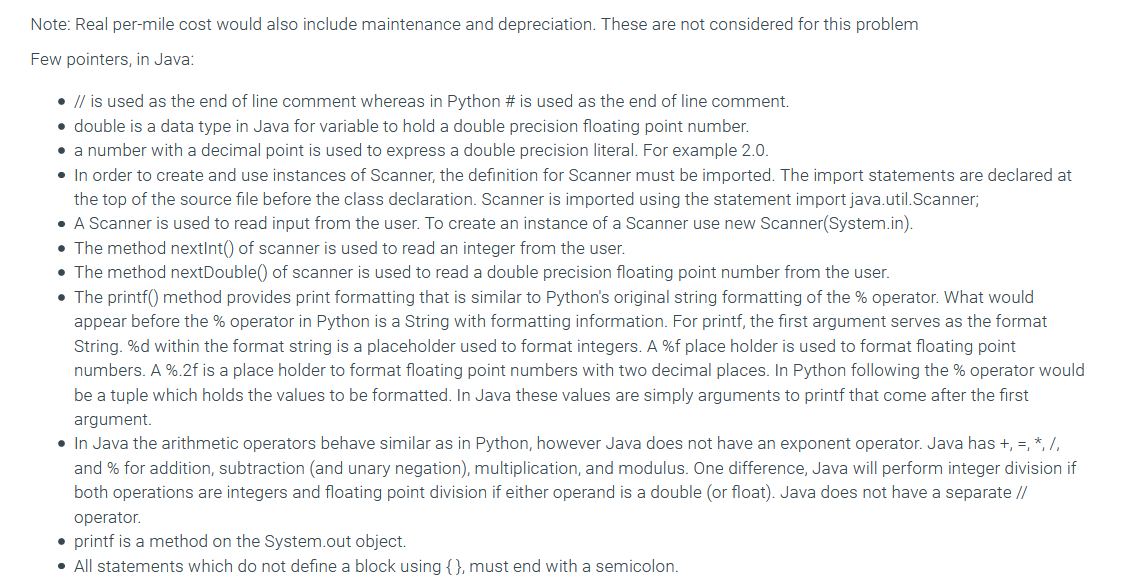The height and width of the screenshot is (587, 1142).
Task: Click the bullet about end of line comments
Action: [x=431, y=101]
